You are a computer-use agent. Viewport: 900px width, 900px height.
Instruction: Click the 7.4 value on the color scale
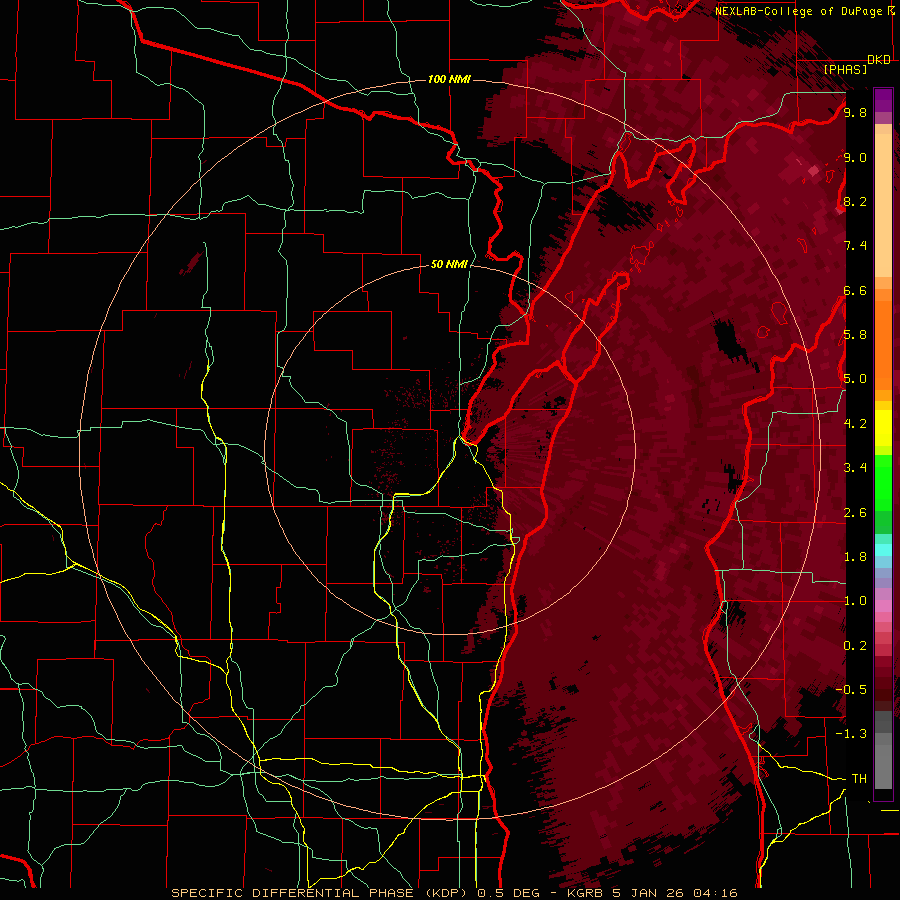[x=855, y=246]
